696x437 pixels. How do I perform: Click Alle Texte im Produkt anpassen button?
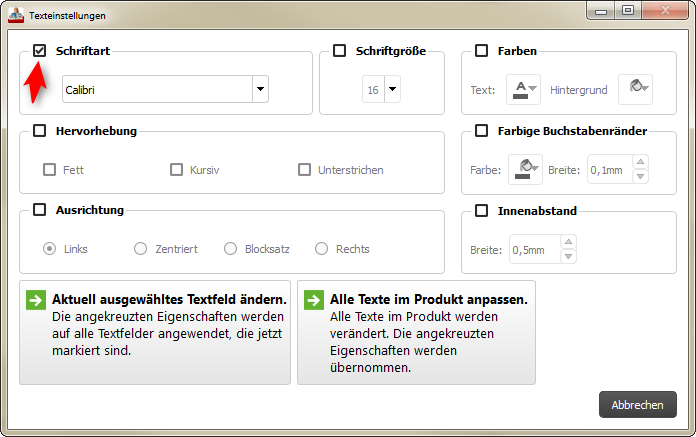click(416, 333)
